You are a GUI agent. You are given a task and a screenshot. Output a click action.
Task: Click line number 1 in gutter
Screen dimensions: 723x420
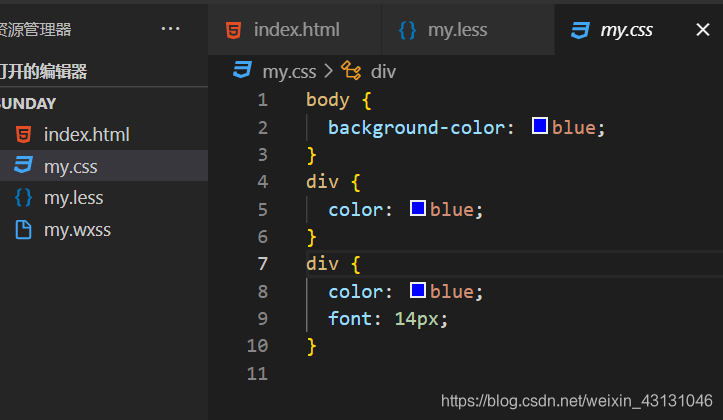(263, 100)
